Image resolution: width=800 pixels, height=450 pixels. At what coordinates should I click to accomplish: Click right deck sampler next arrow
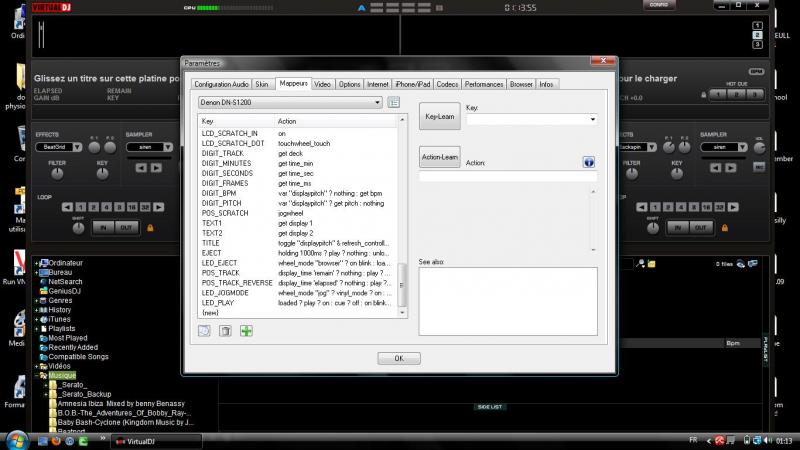tap(731, 167)
